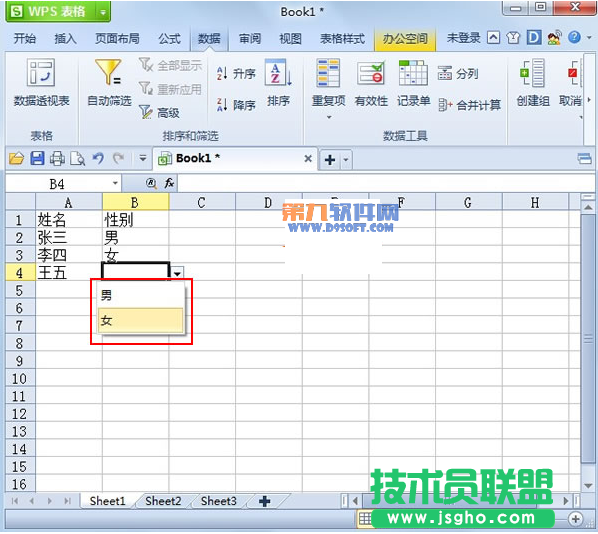Open the Name Box dropdown arrow
This screenshot has height=534, width=598.
coord(115,183)
